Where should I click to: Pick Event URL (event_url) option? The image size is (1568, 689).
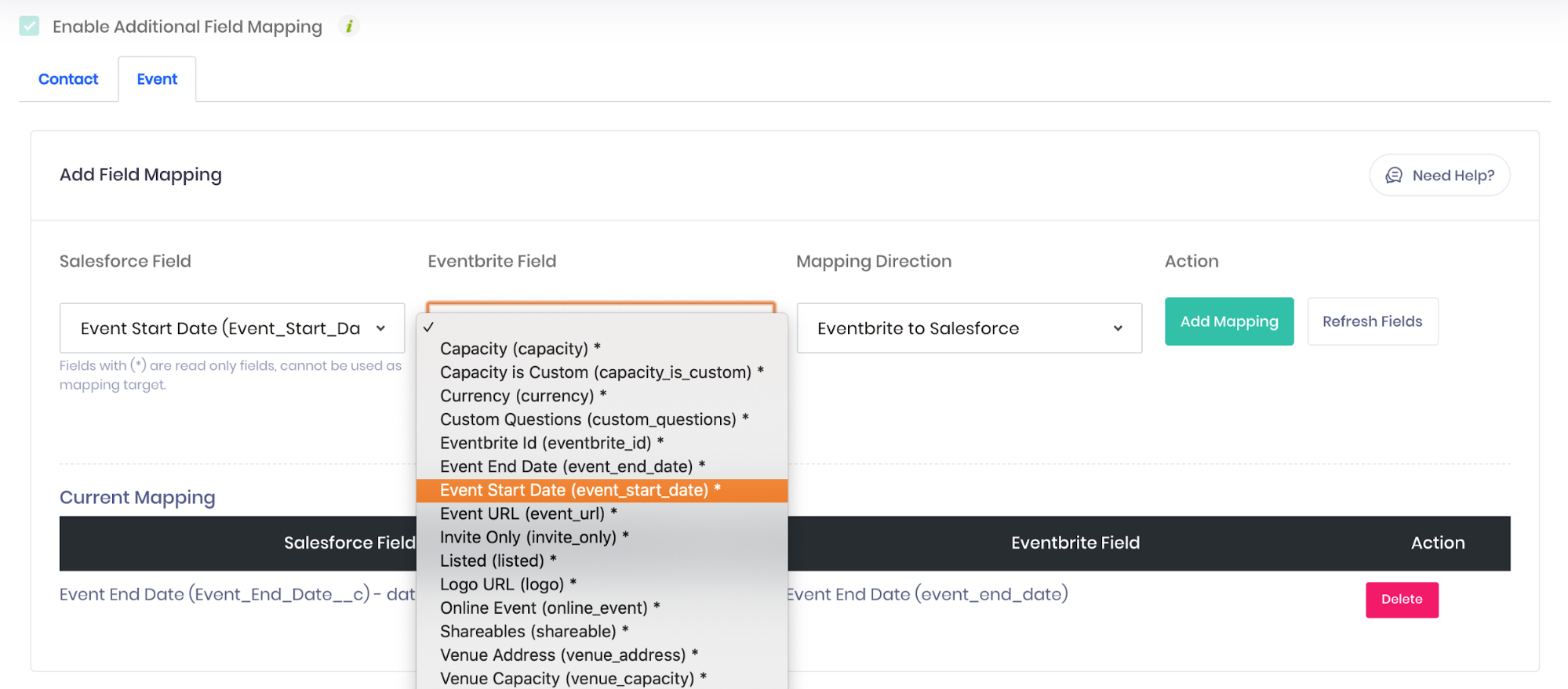point(602,513)
